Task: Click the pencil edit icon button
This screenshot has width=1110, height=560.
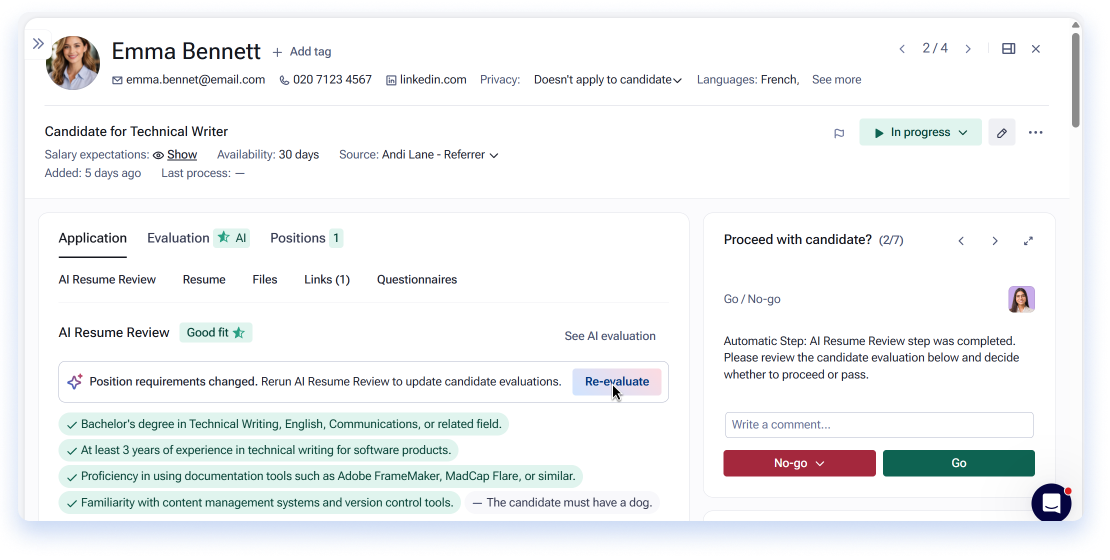Action: click(x=1002, y=132)
